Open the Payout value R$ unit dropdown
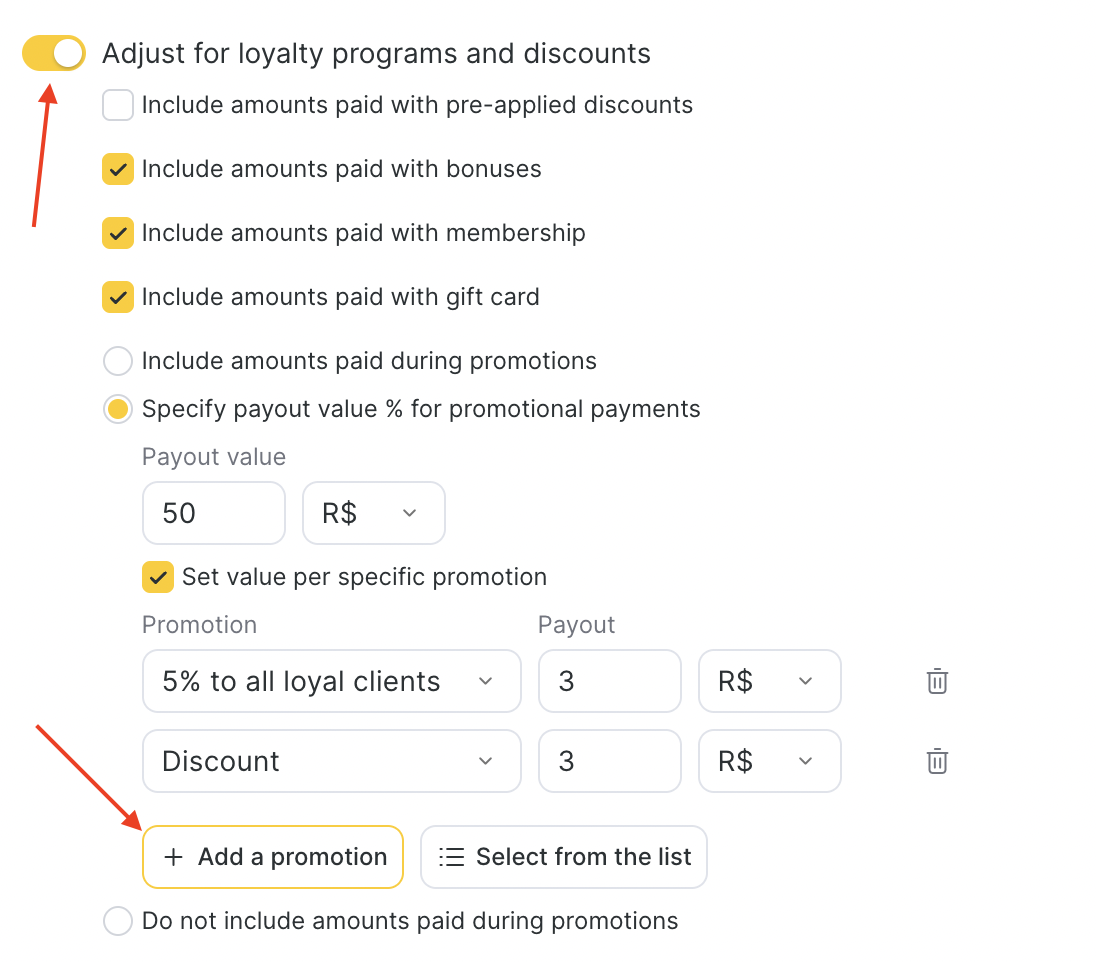1096x962 pixels. pos(373,512)
